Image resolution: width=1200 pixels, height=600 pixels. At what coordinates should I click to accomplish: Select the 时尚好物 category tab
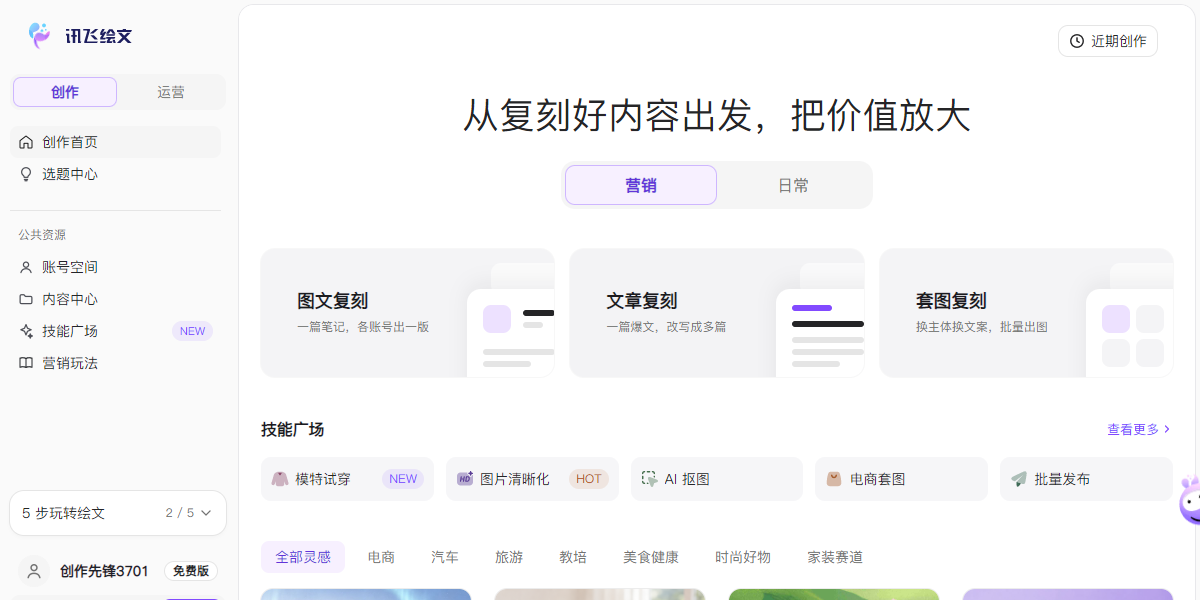pyautogui.click(x=743, y=557)
